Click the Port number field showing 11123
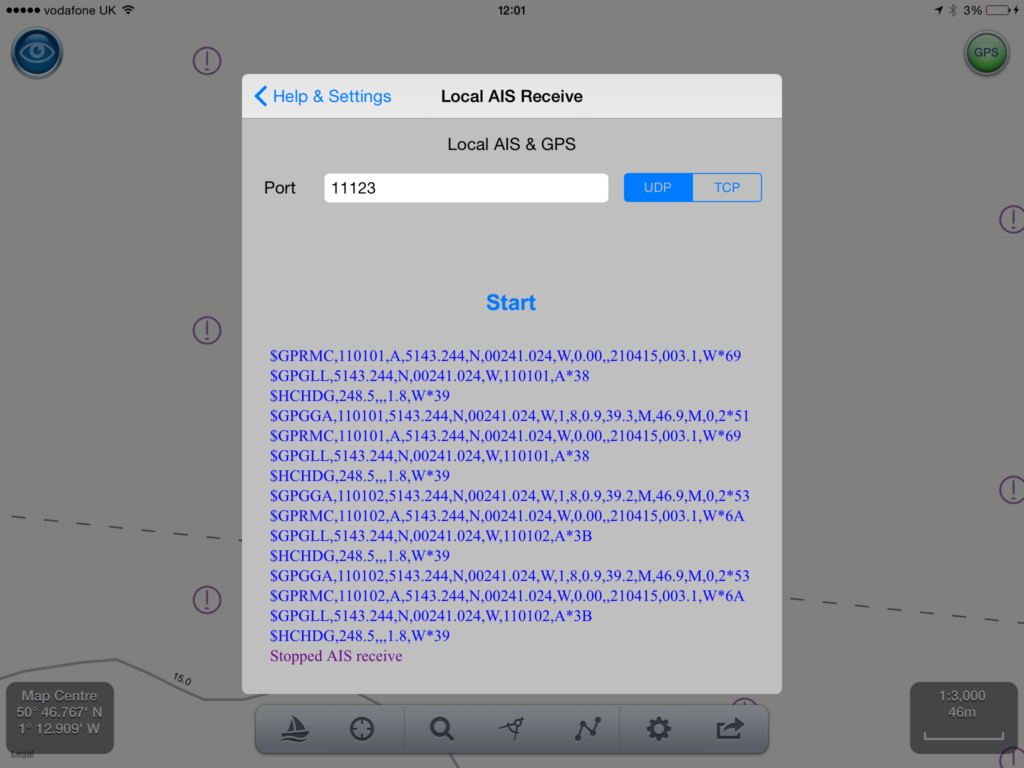 (466, 188)
